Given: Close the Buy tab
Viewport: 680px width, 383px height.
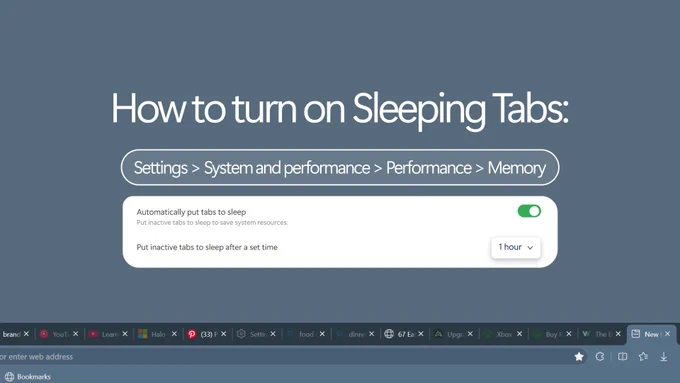Looking at the screenshot, I should pyautogui.click(x=569, y=334).
